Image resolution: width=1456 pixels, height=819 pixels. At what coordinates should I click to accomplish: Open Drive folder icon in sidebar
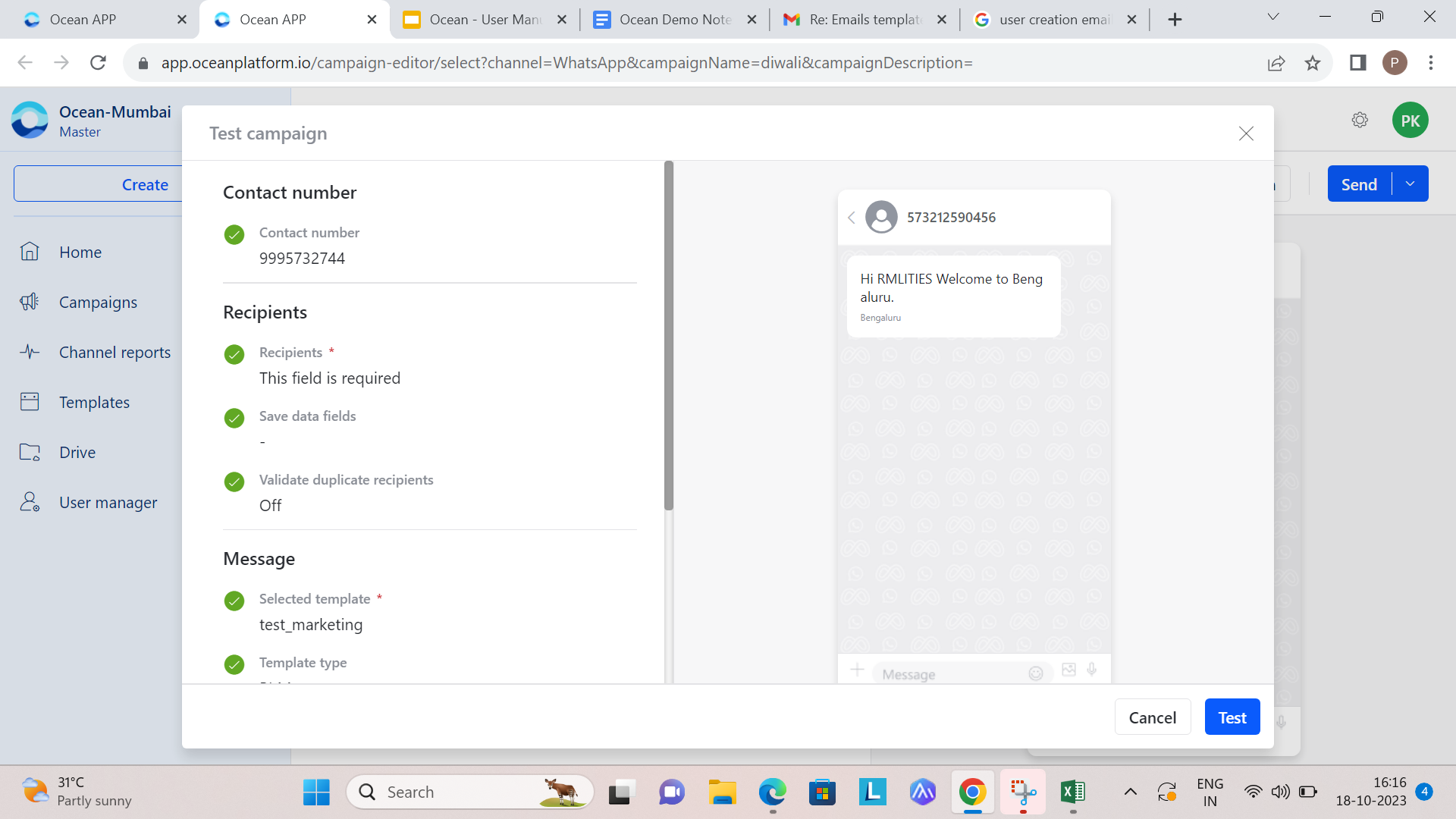coord(30,452)
